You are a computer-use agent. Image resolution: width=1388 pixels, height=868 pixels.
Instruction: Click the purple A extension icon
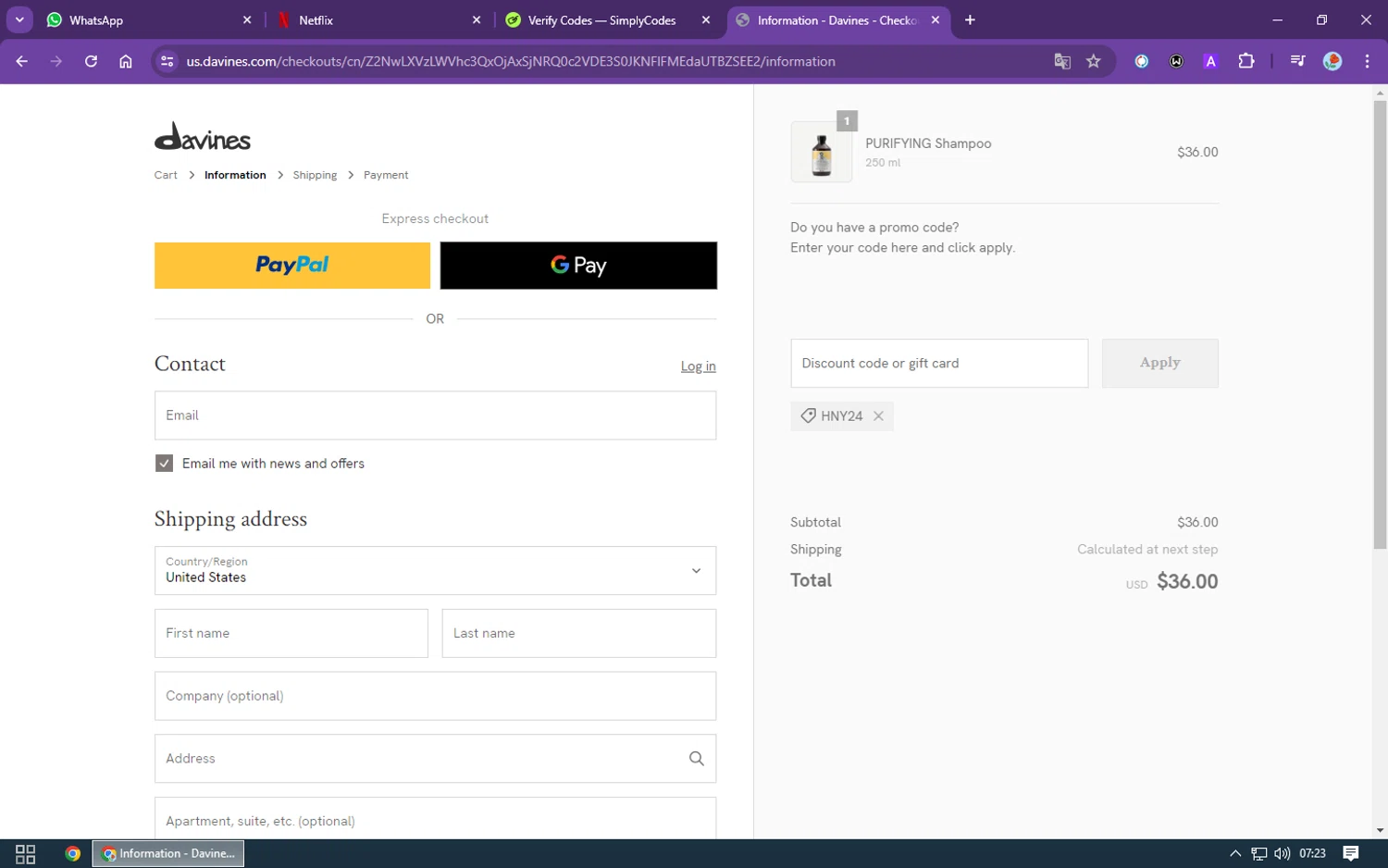click(1210, 61)
